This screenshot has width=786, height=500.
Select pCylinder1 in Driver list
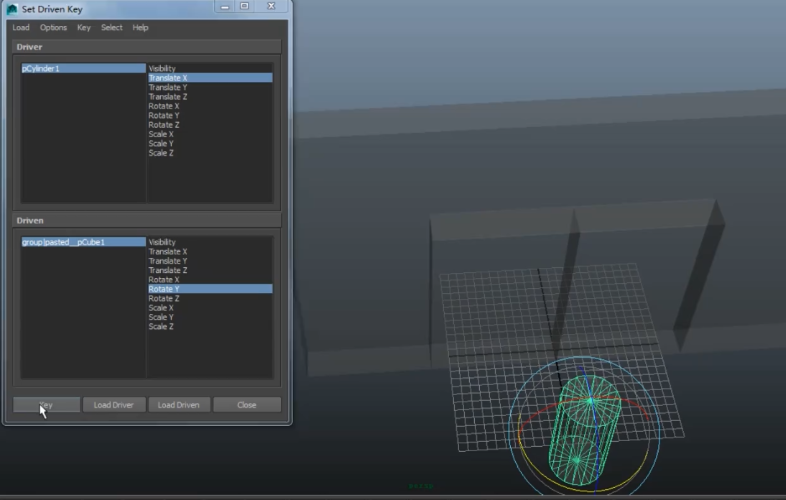(83, 68)
